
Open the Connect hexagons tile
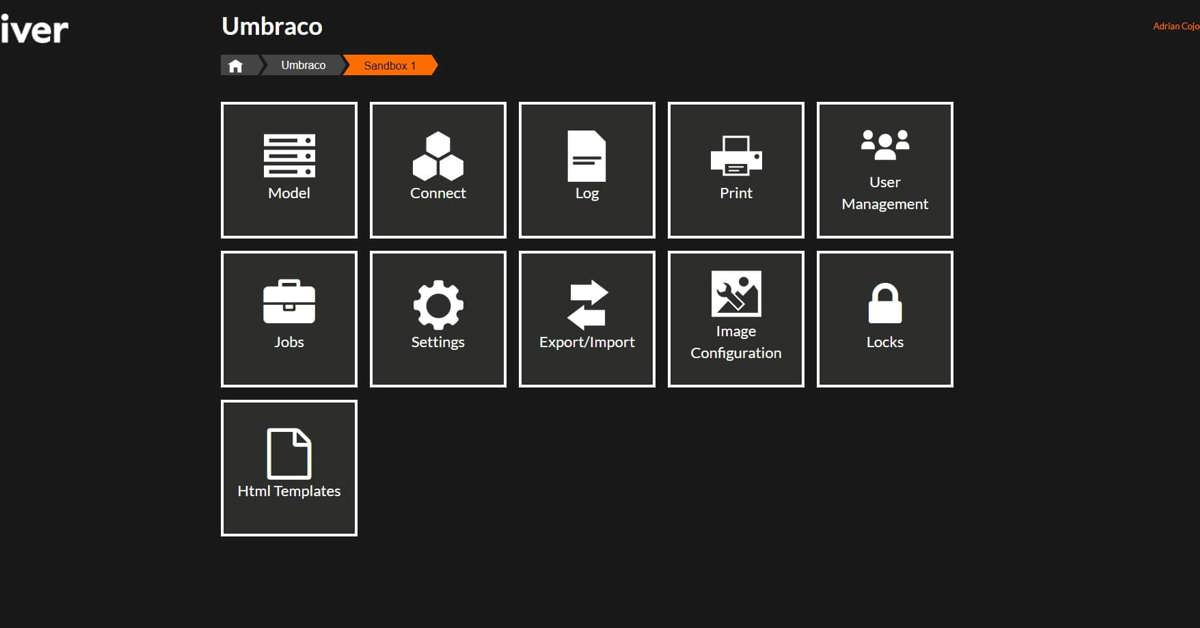tap(438, 170)
